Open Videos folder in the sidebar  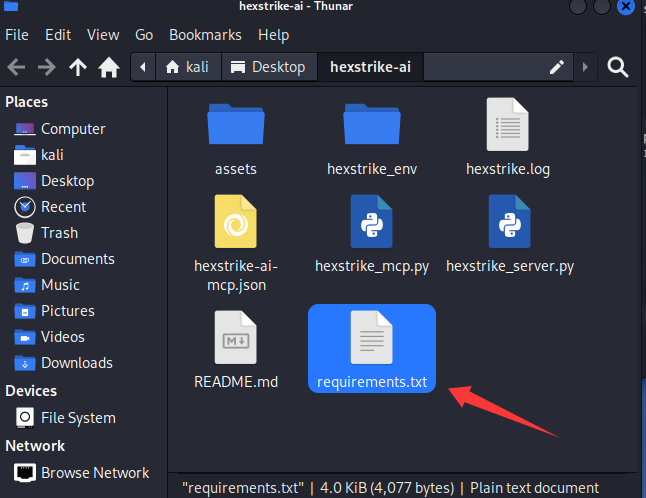click(49, 337)
